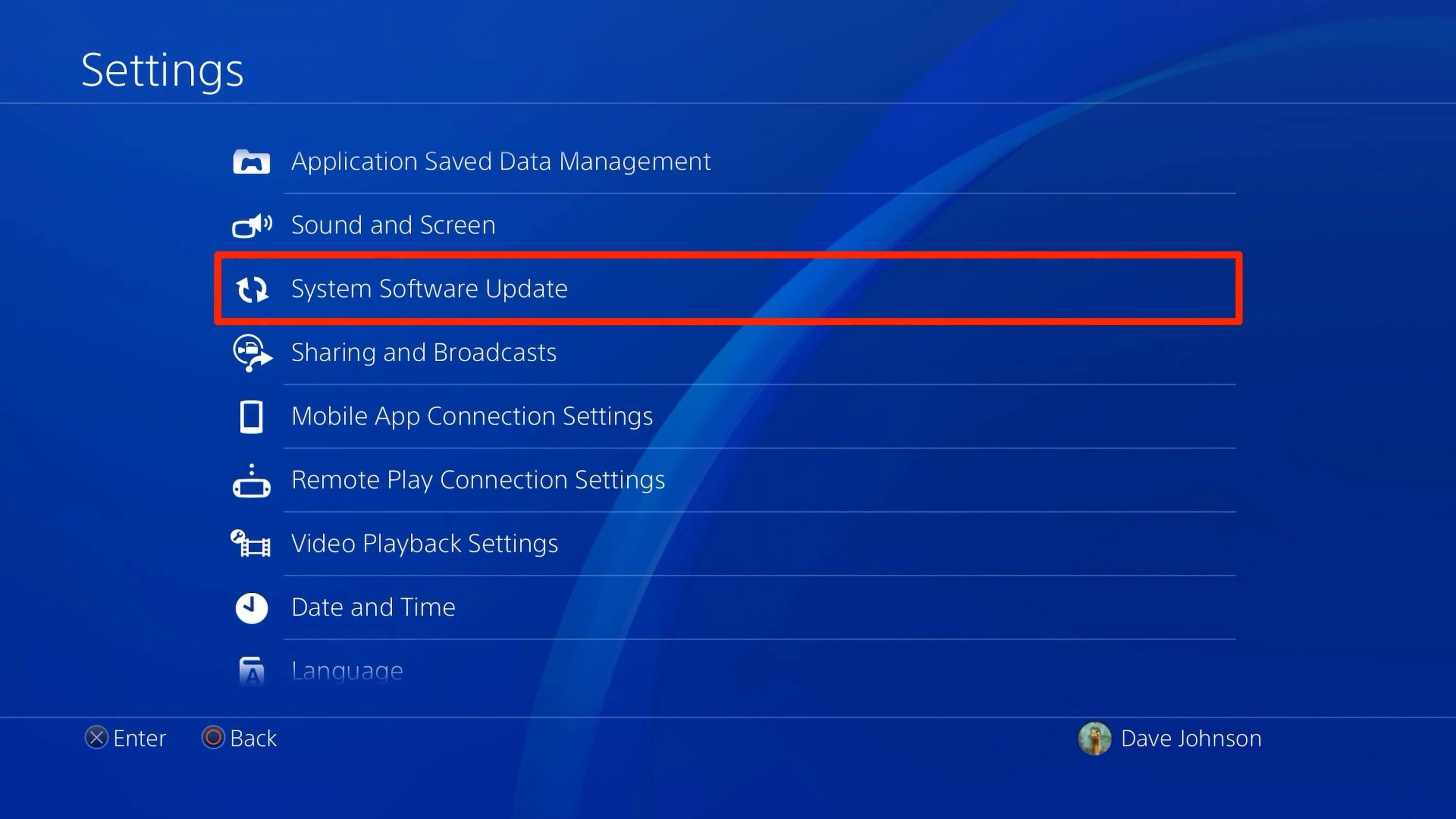The width and height of the screenshot is (1456, 819).
Task: Click Dave Johnson's profile avatar
Action: (x=1095, y=739)
